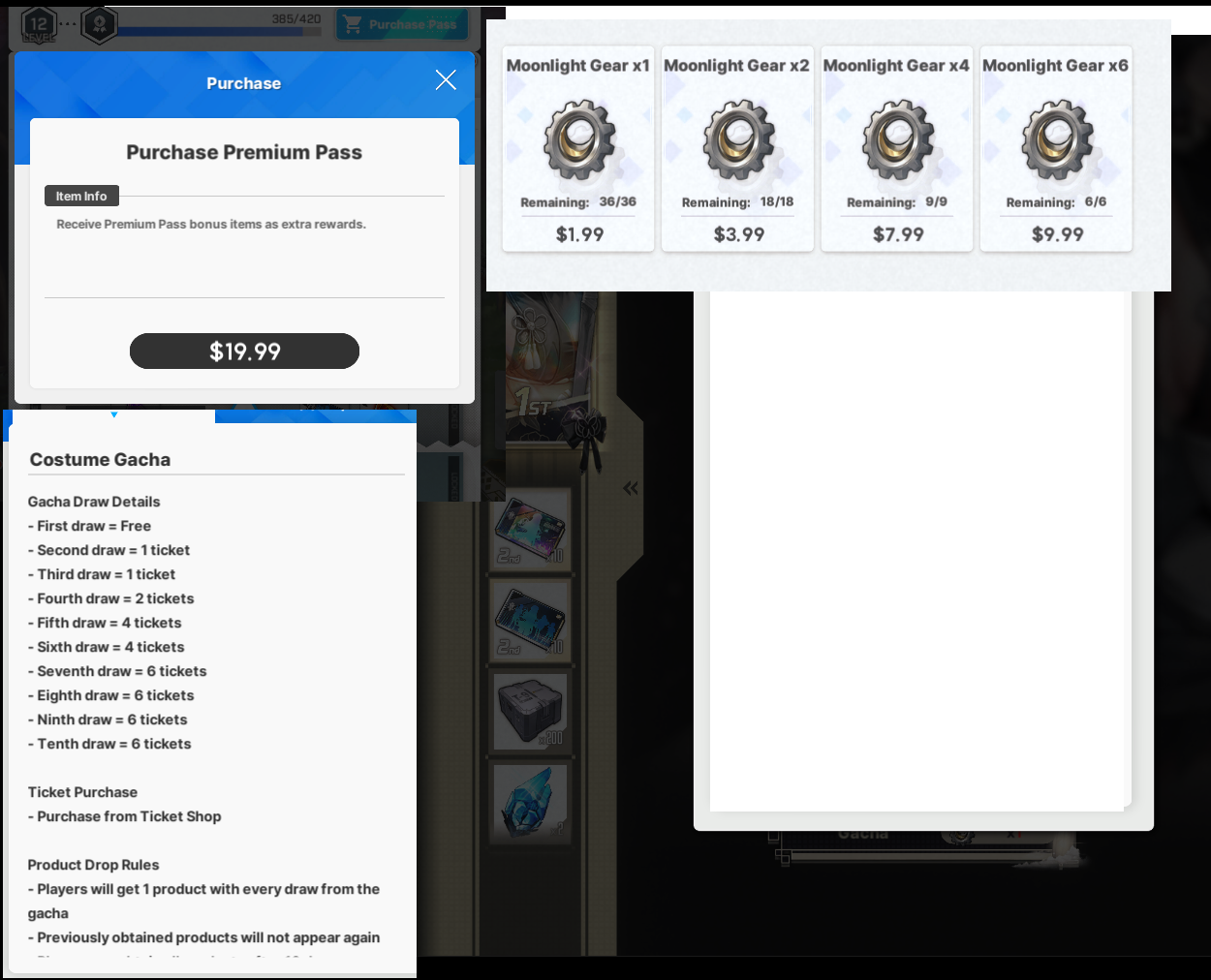Click the 'Second draw = 1 ticket' line
Image resolution: width=1211 pixels, height=980 pixels.
coord(109,550)
